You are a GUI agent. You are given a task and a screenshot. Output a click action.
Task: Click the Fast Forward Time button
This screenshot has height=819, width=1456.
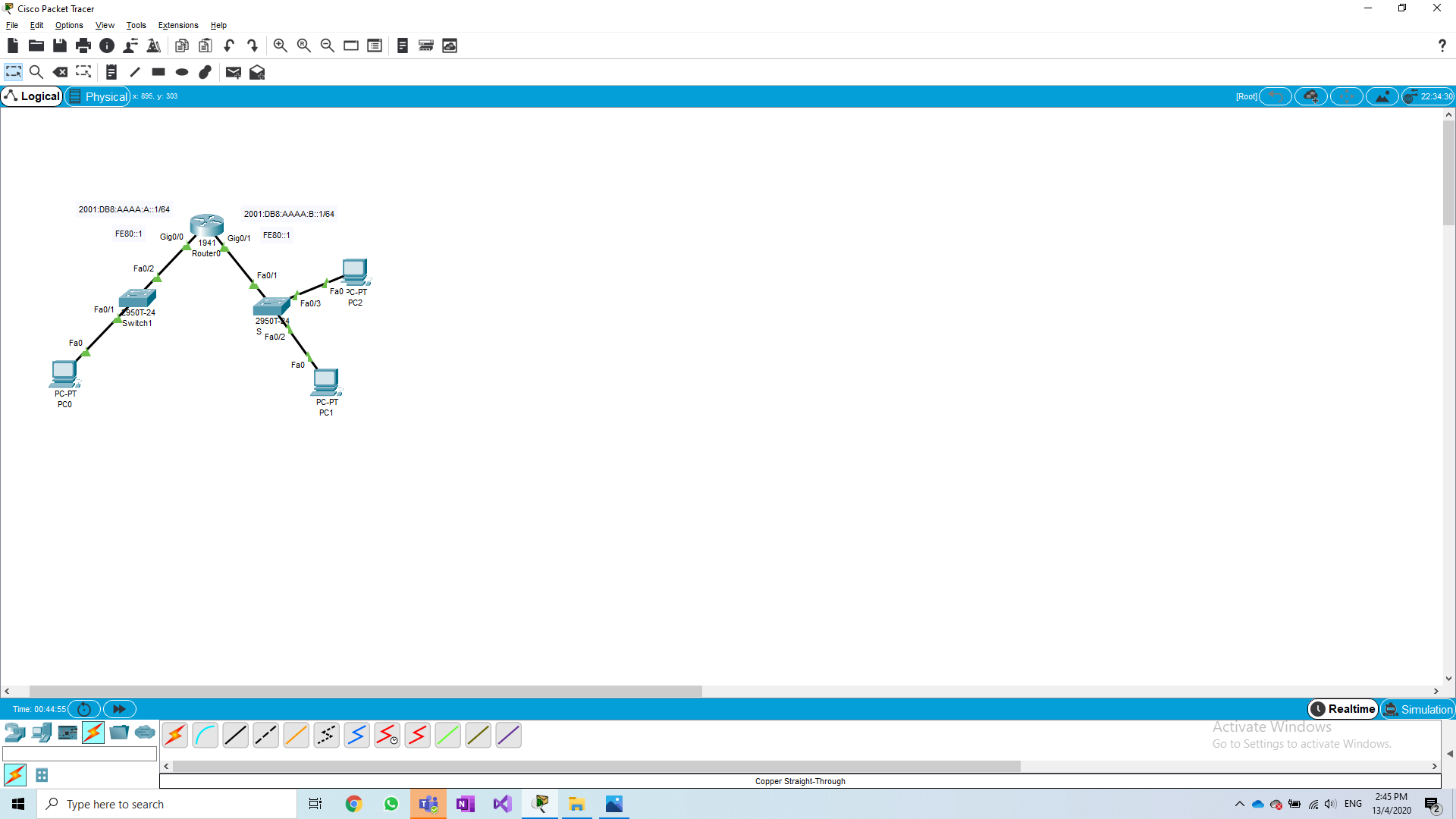pyautogui.click(x=119, y=709)
